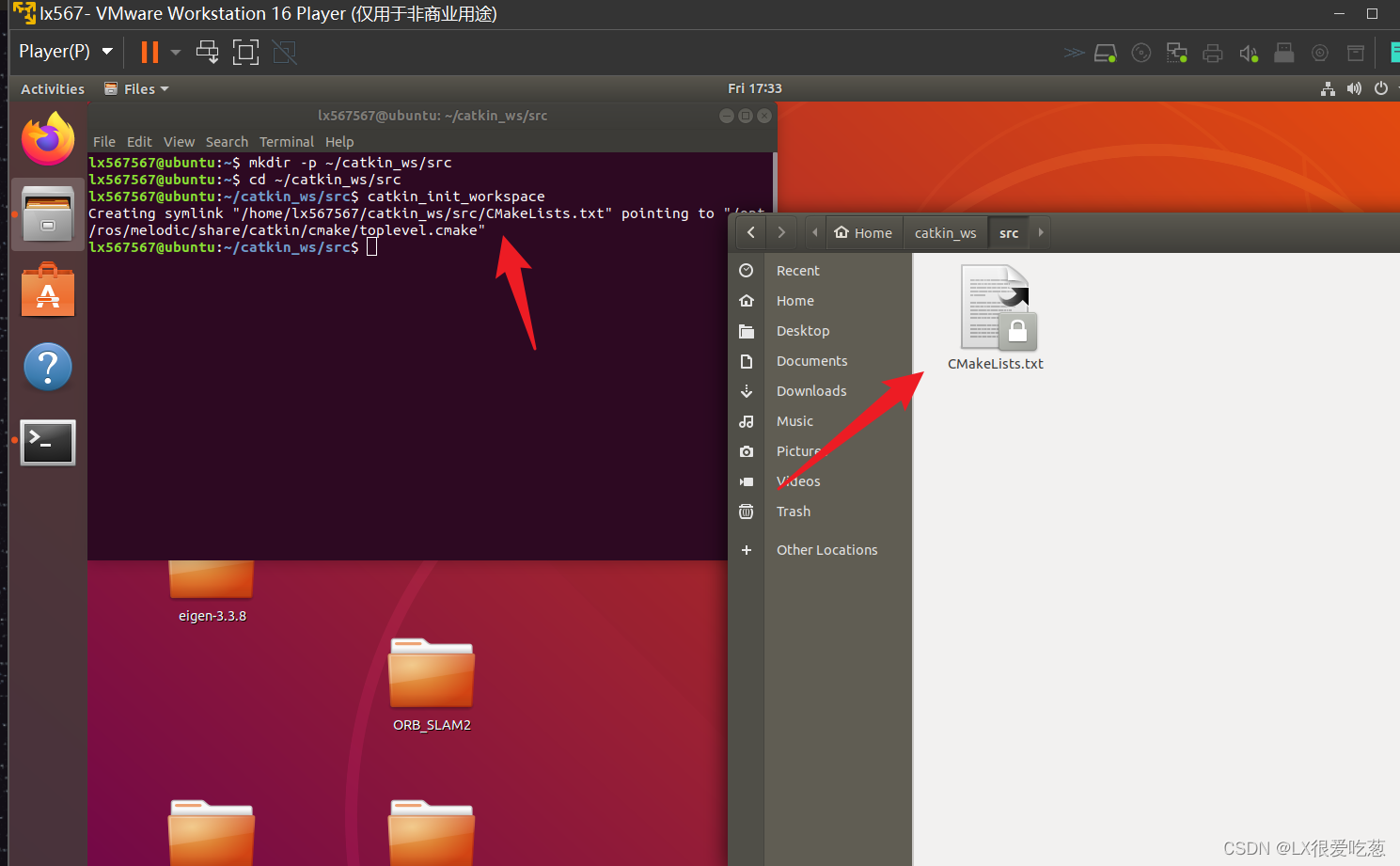1400x866 pixels.
Task: Select eigen-3.3.8 folder on desktop
Action: pos(212,592)
